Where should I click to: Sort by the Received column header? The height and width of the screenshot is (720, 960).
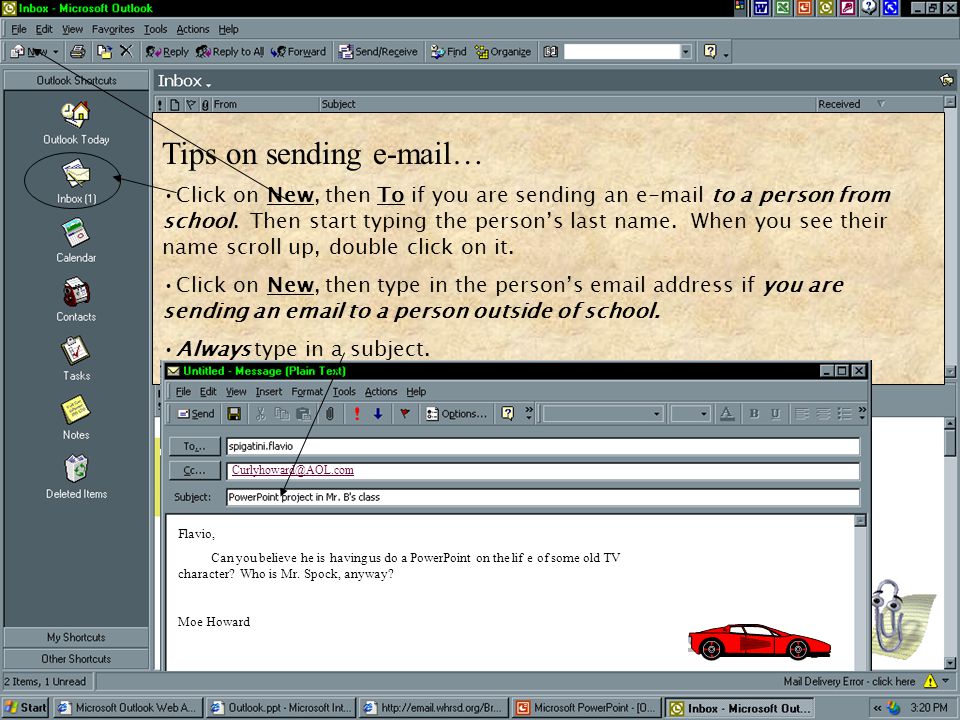pos(878,104)
